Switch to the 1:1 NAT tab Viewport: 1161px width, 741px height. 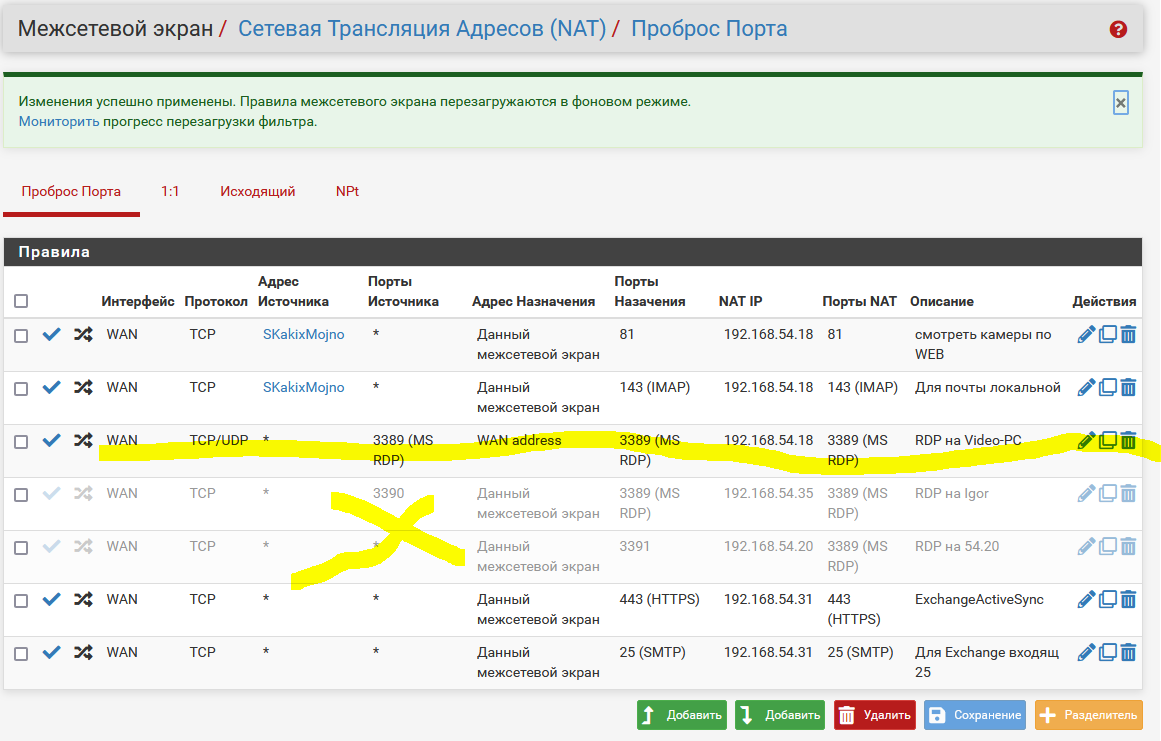pyautogui.click(x=170, y=191)
